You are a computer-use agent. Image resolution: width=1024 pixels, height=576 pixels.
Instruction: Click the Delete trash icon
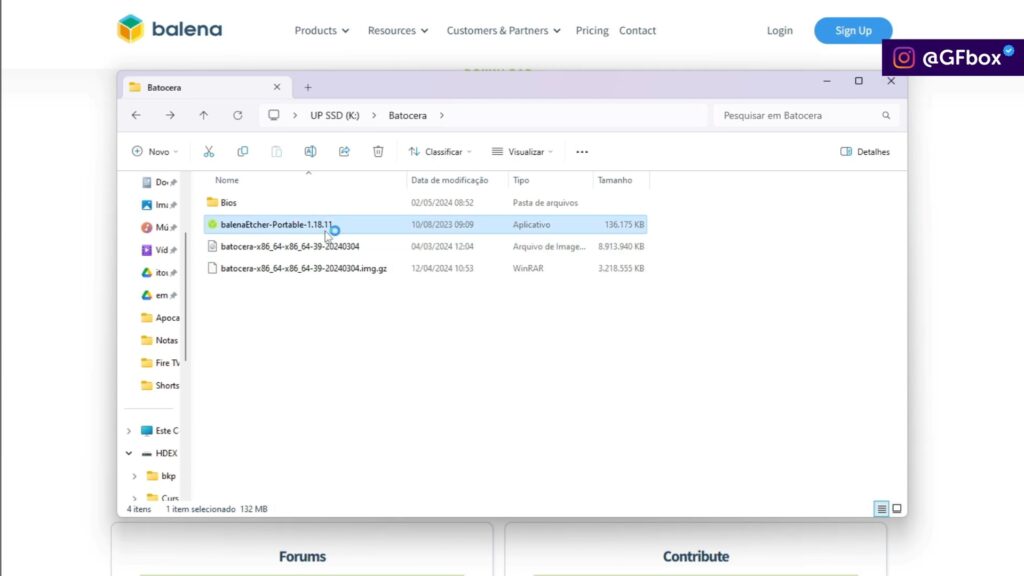(x=378, y=152)
